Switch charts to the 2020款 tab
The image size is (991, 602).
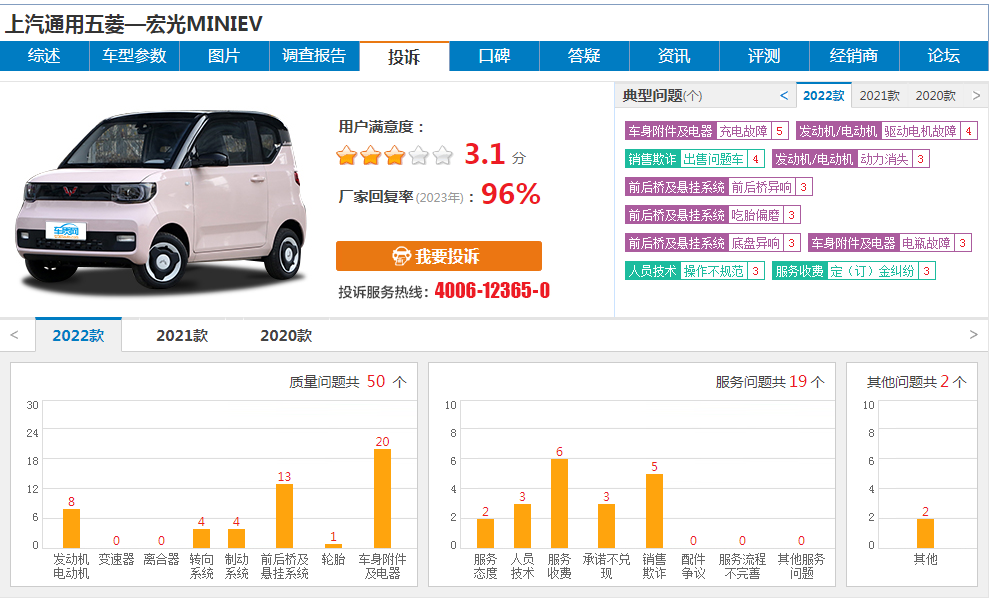(286, 336)
